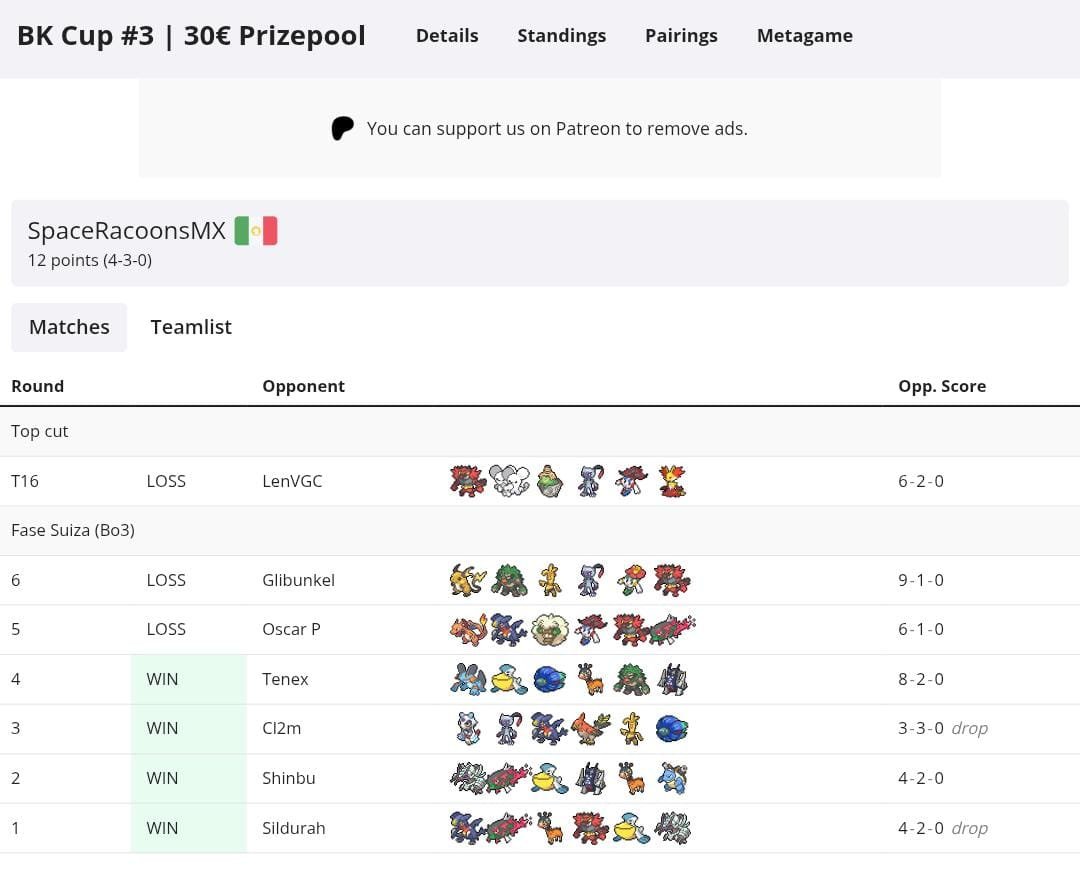Click Delphox sprite in LenVGC's team

tap(672, 481)
